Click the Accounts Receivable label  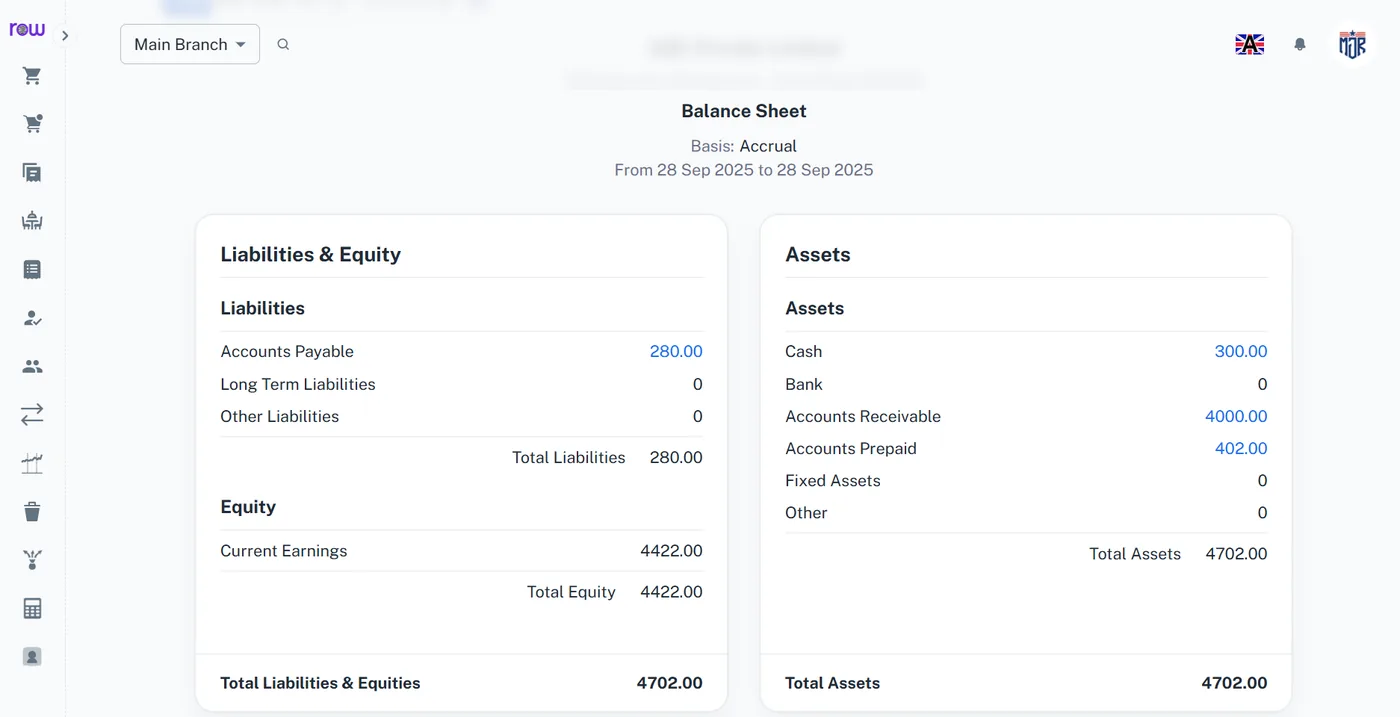863,416
